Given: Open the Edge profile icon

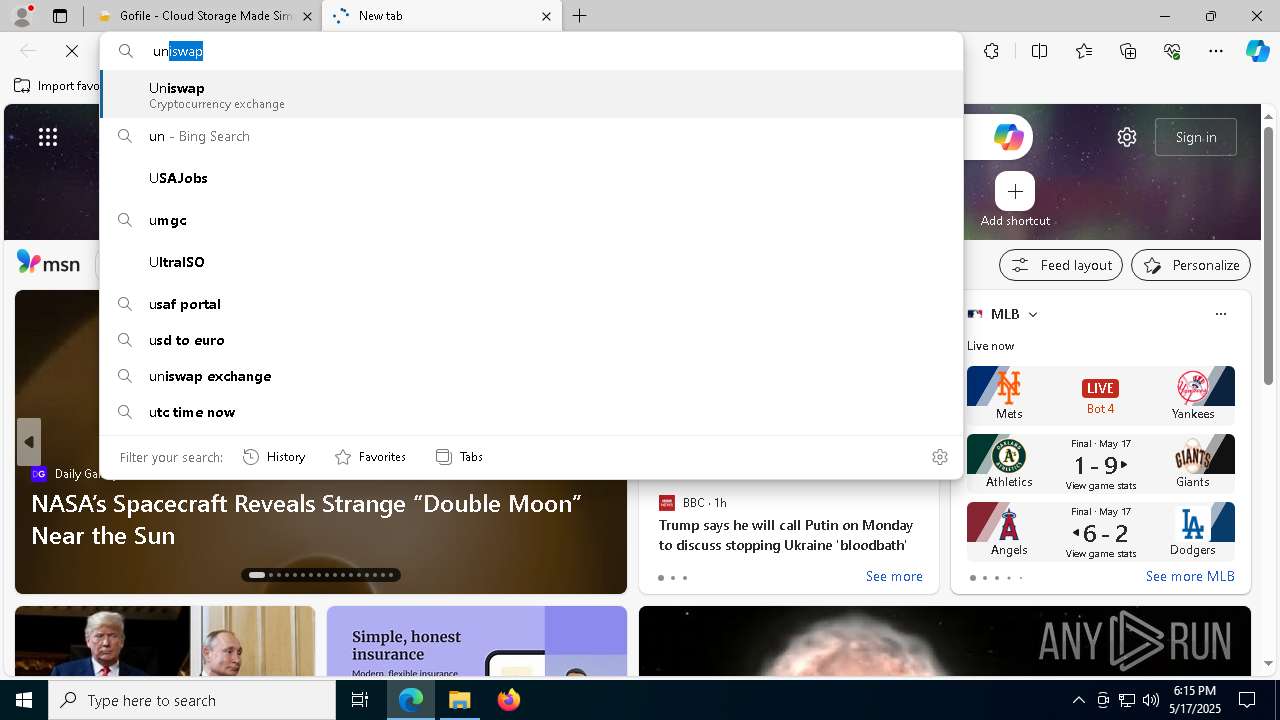Looking at the screenshot, I should point(22,15).
